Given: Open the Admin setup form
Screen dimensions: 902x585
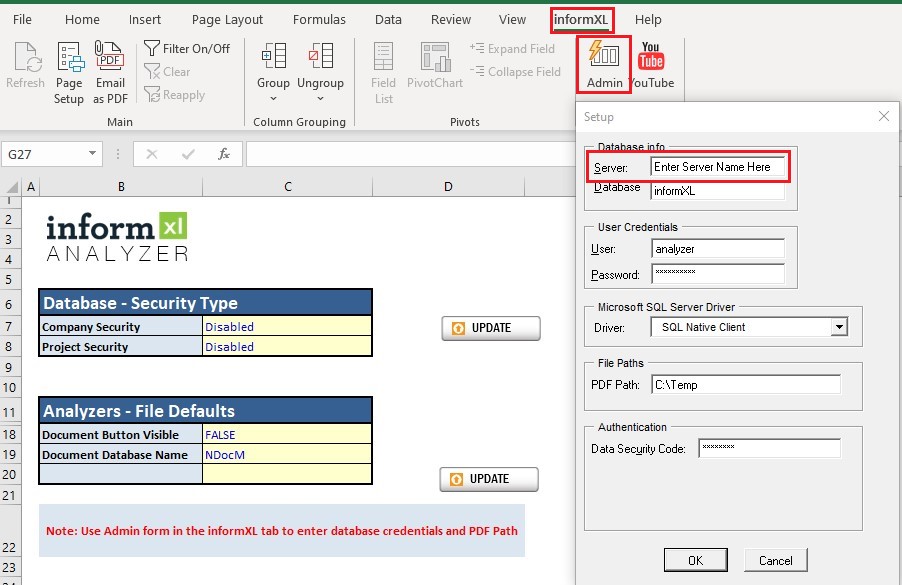Looking at the screenshot, I should point(603,65).
